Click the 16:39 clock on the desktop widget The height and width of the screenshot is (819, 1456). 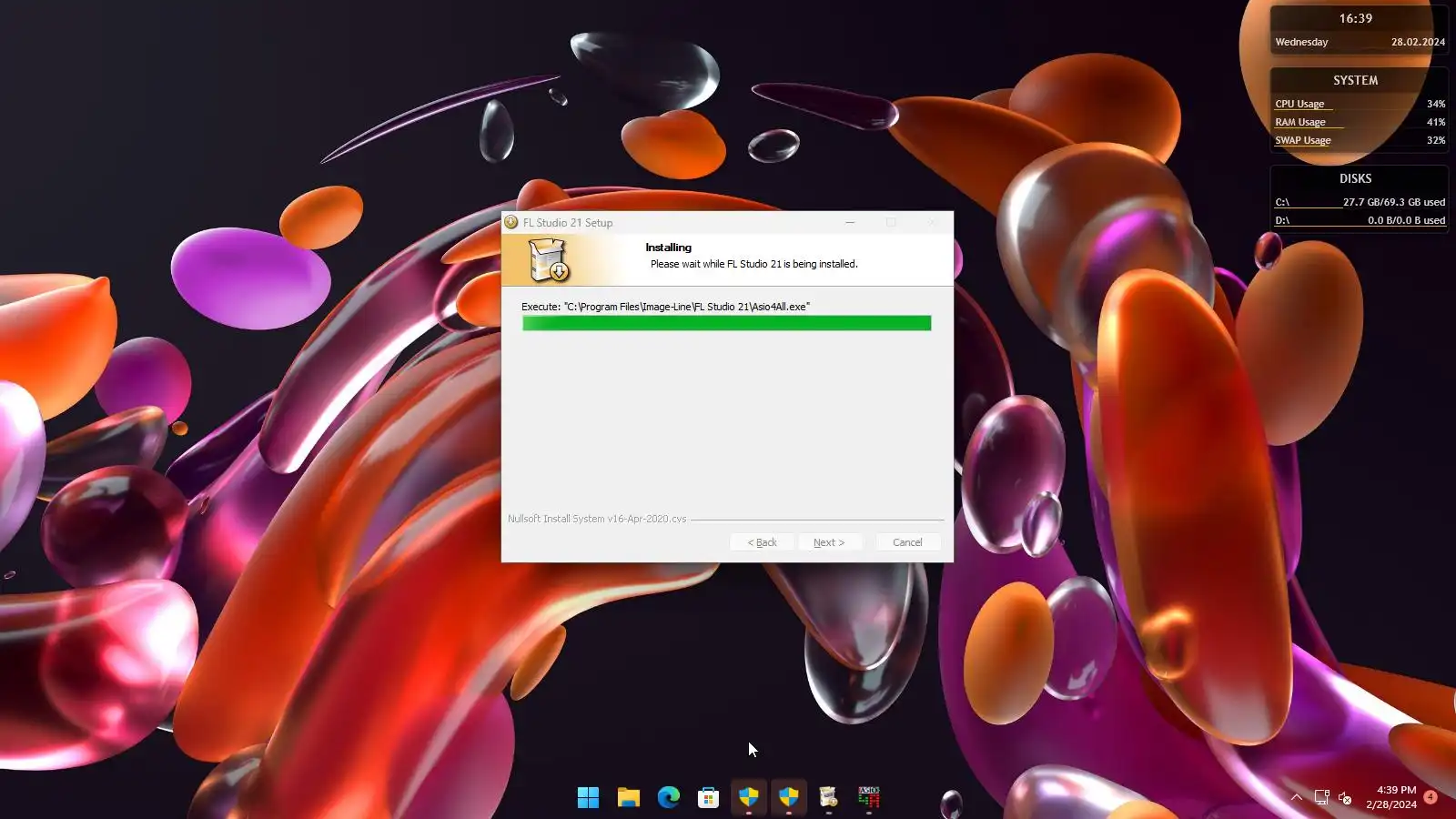click(x=1355, y=18)
